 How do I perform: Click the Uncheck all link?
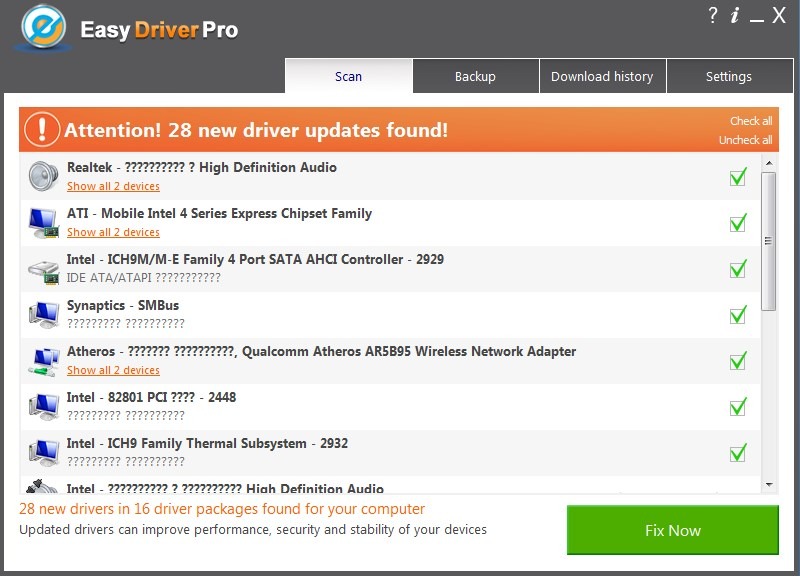(745, 140)
